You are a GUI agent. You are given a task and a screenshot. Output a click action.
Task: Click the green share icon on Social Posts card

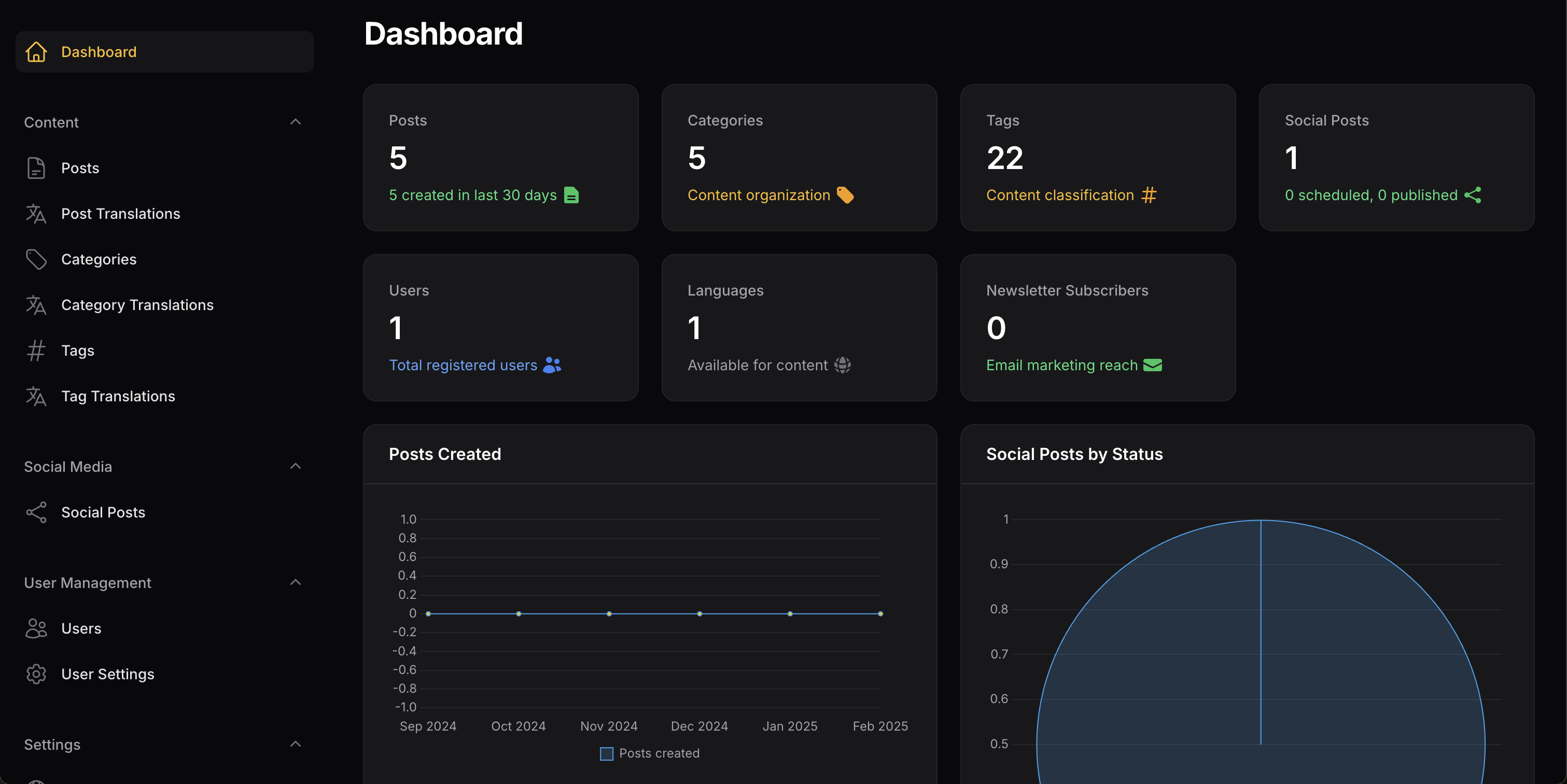point(1473,195)
